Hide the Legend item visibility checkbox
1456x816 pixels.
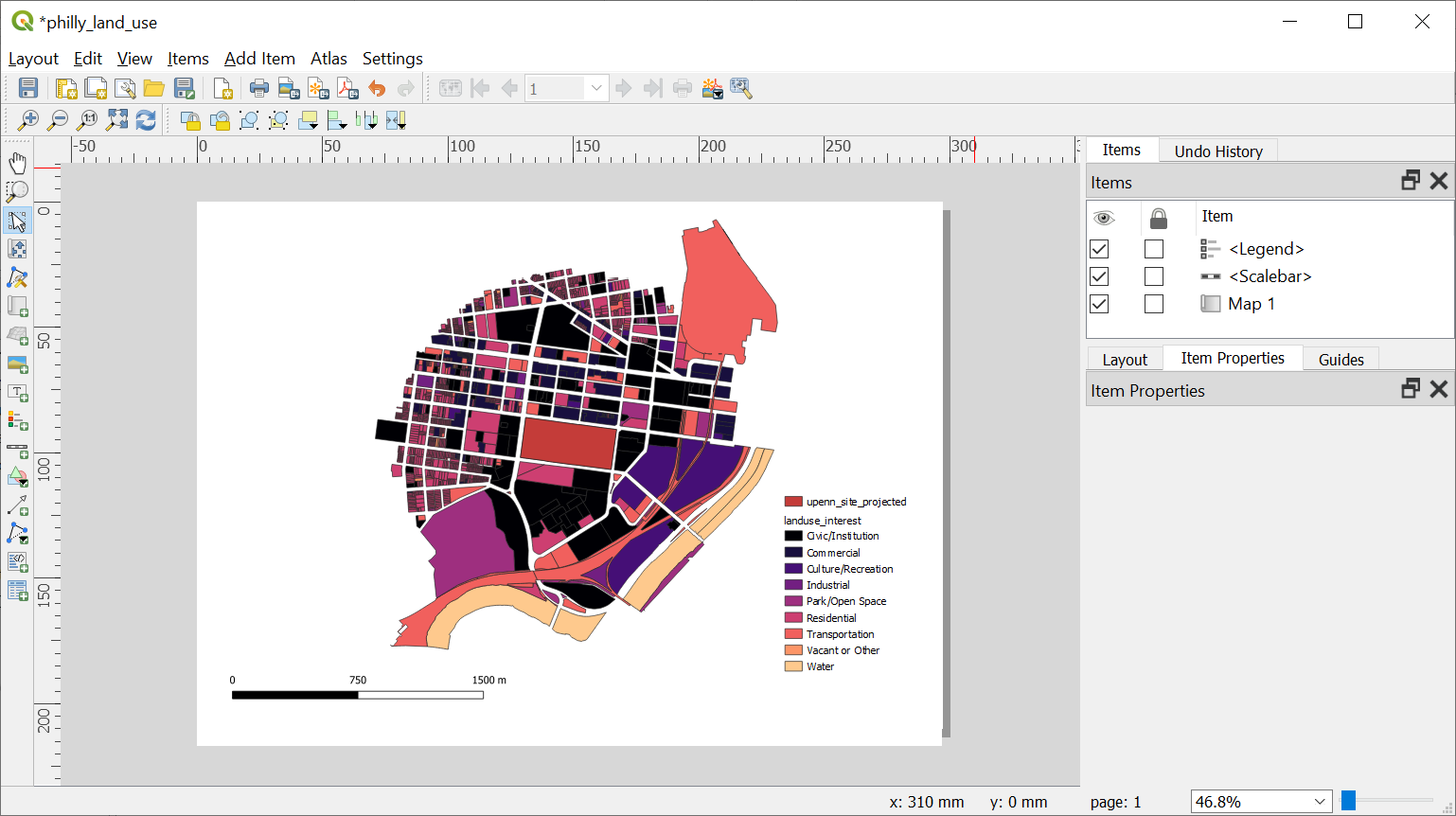[1099, 249]
